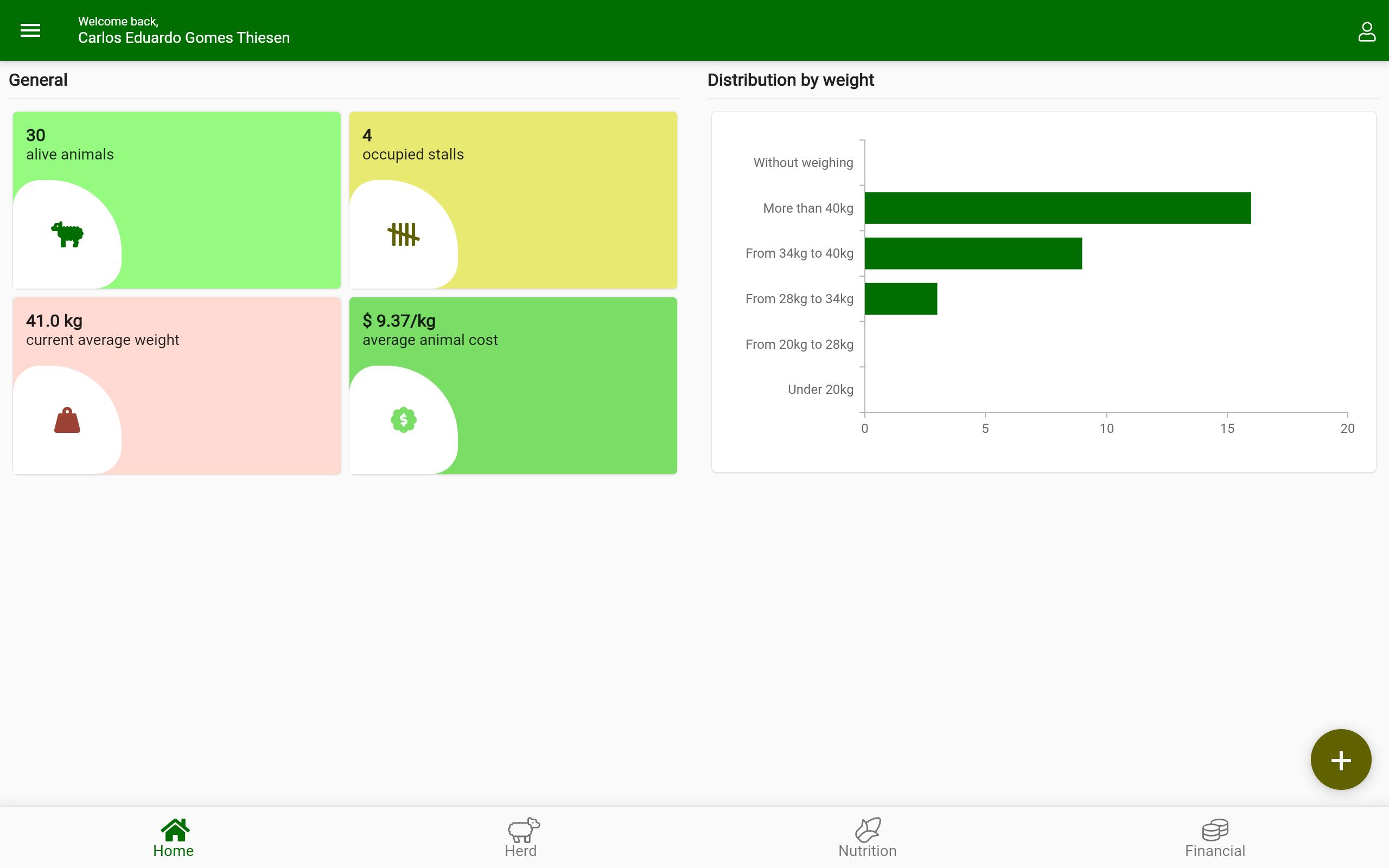Click the dollar badge cost icon
The image size is (1389, 868).
point(404,420)
